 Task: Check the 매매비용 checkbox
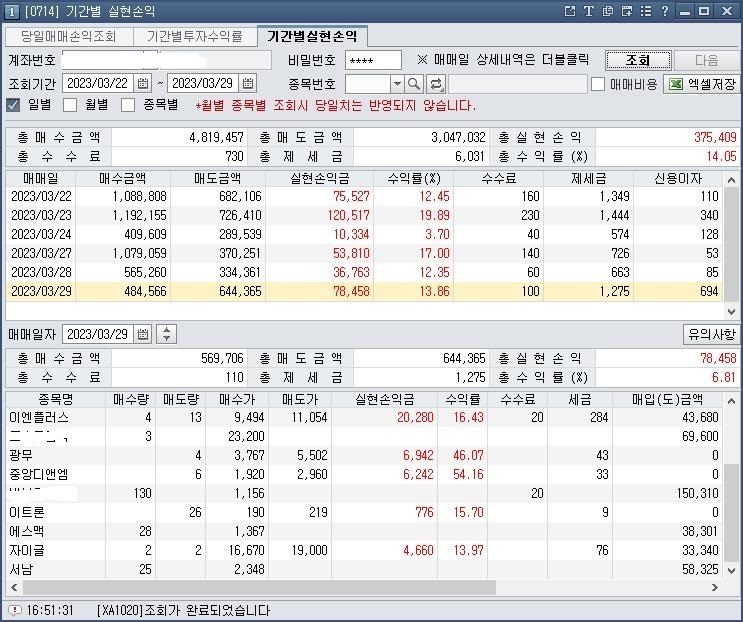pos(598,84)
